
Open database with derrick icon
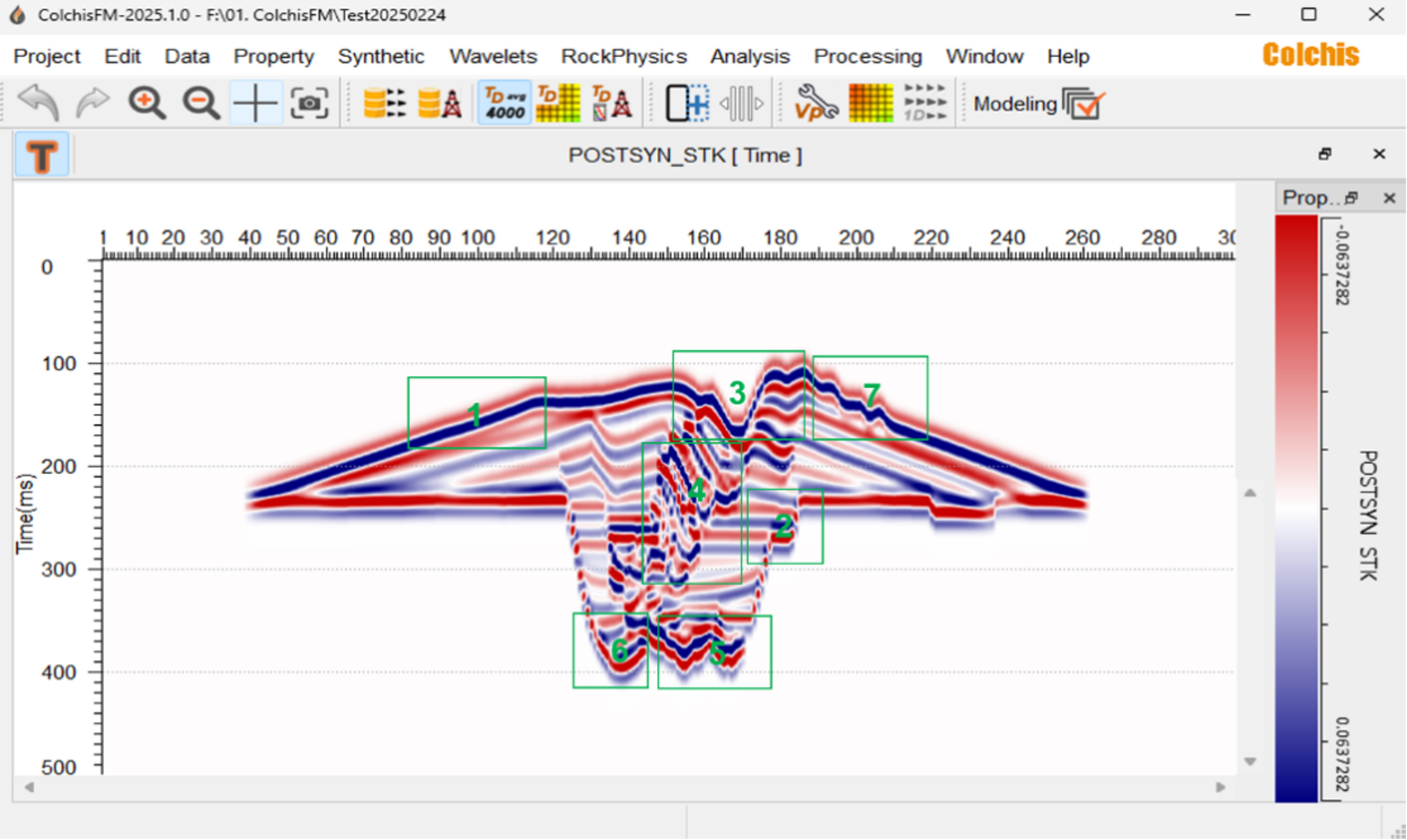pos(440,103)
